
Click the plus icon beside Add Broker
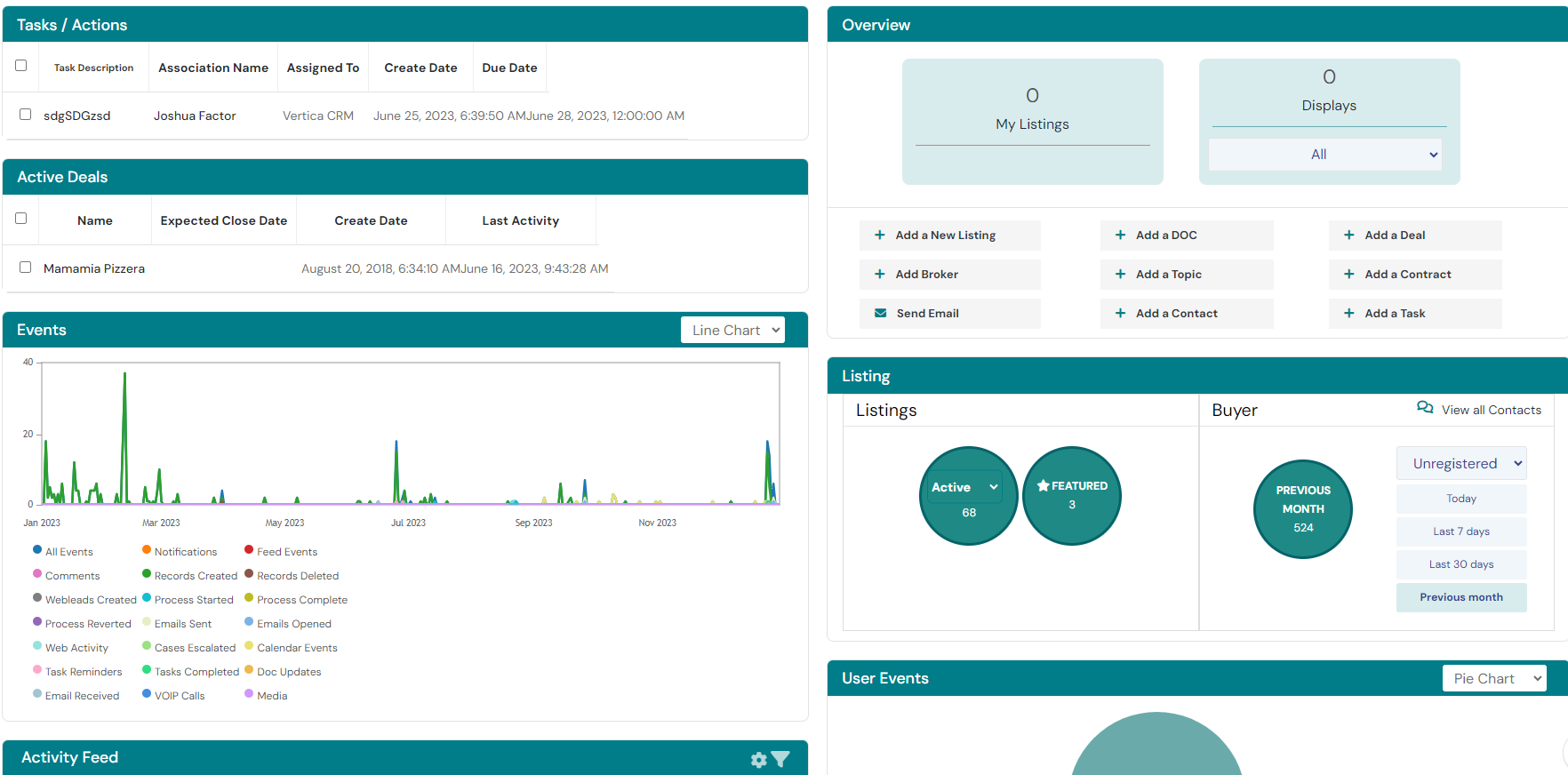(x=879, y=275)
